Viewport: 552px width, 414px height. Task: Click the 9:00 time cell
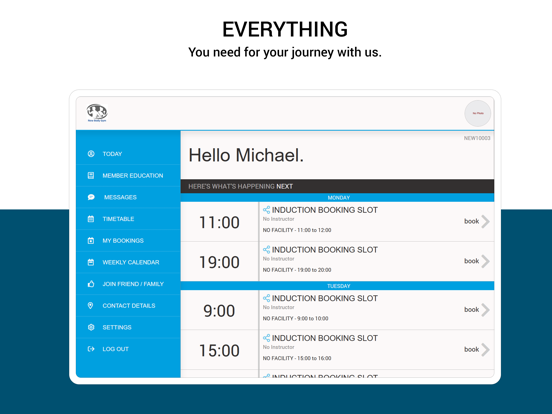click(219, 310)
